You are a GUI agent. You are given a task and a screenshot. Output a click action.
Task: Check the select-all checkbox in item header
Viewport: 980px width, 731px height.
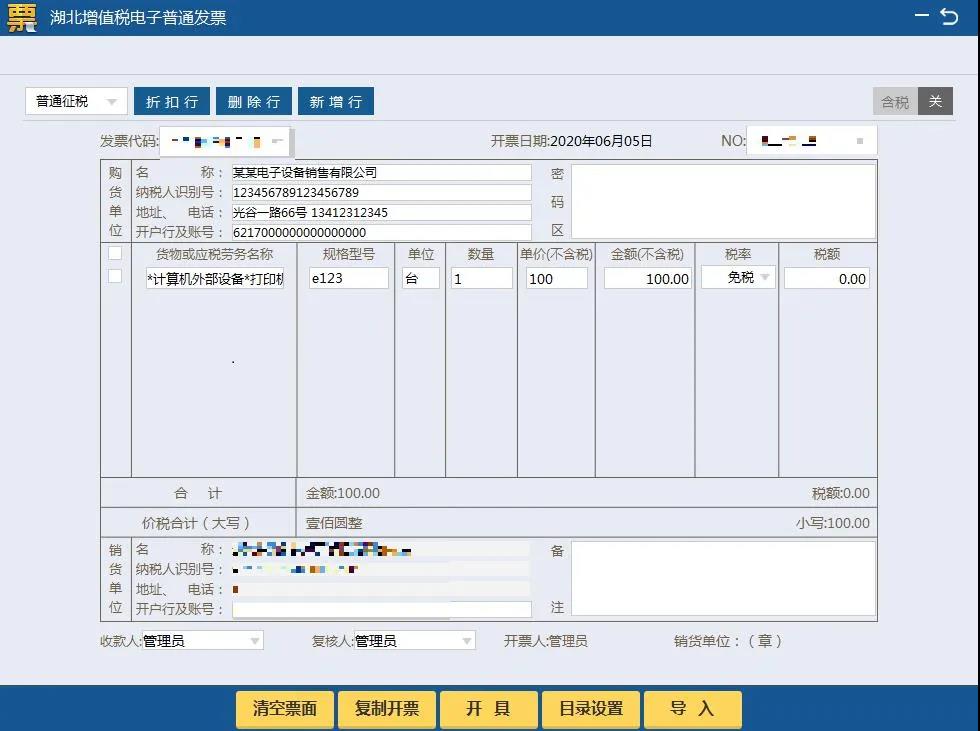point(115,254)
